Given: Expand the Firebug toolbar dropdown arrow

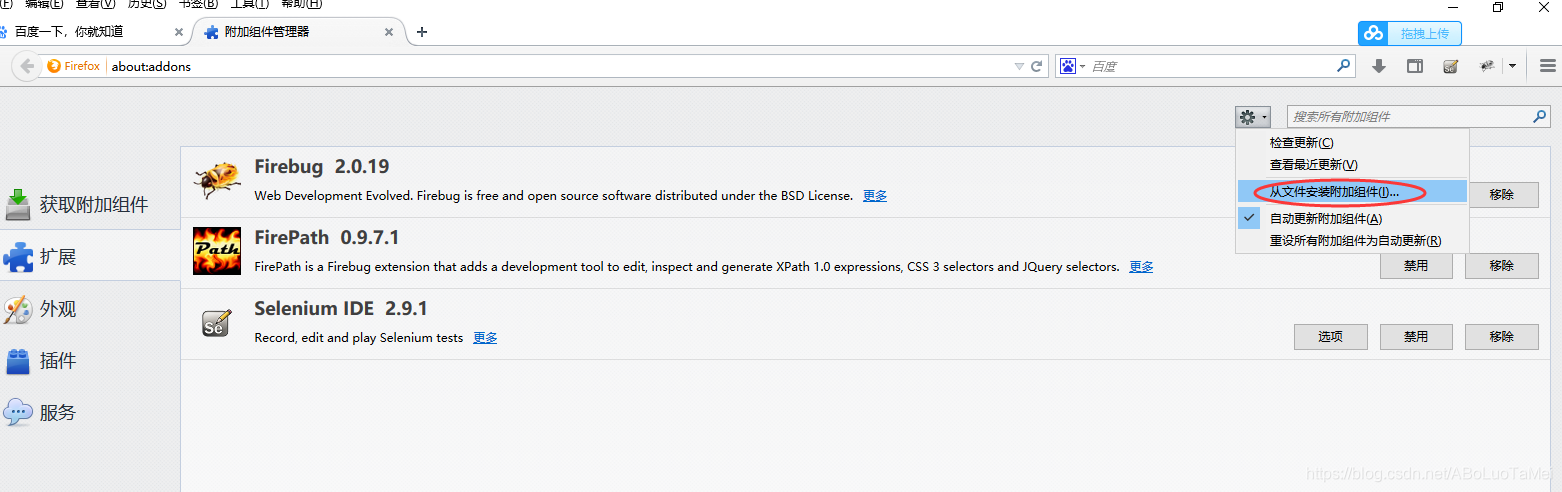Looking at the screenshot, I should point(1512,66).
